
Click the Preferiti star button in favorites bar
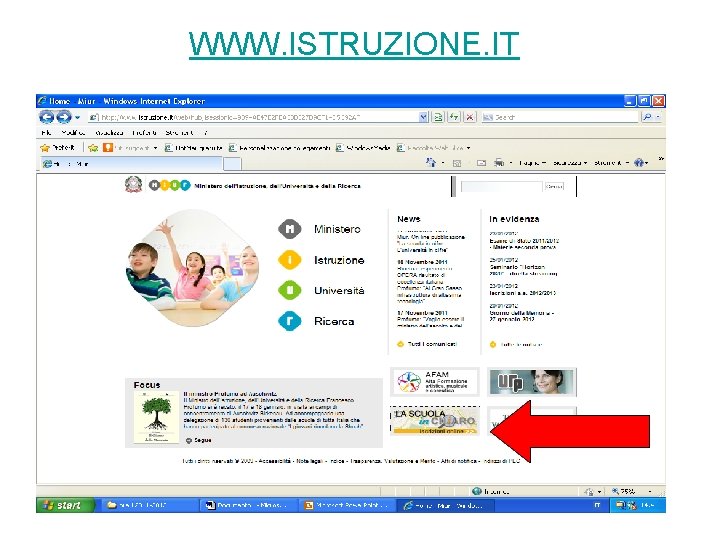(57, 148)
